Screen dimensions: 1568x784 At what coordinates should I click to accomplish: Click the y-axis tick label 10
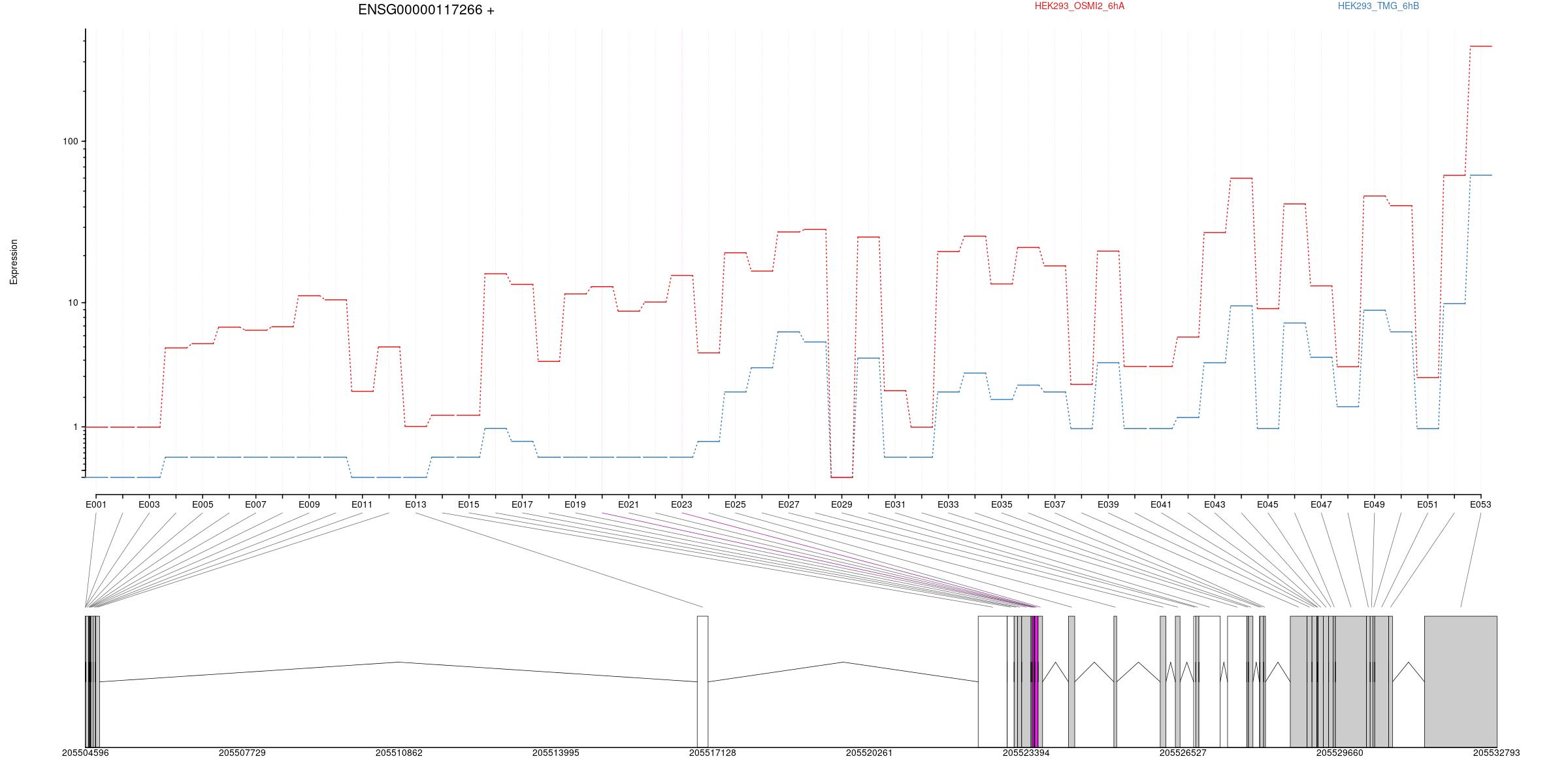[72, 302]
